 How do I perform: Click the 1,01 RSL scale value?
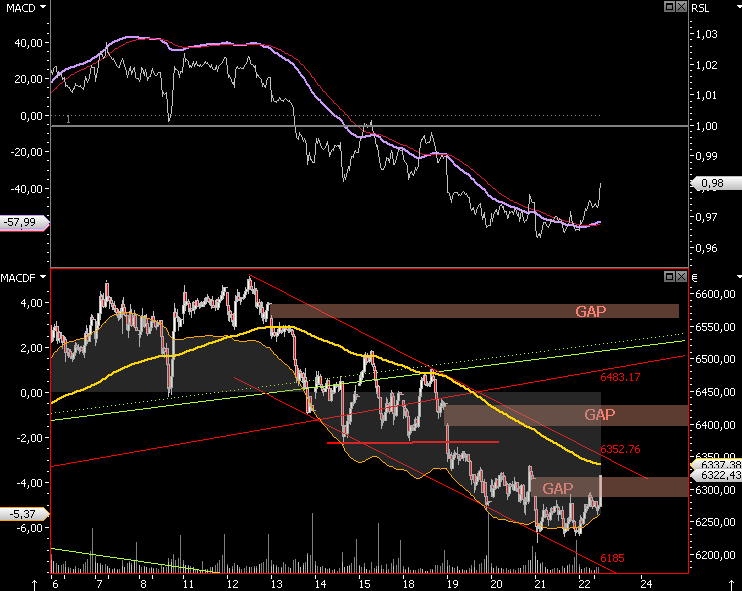pos(707,95)
